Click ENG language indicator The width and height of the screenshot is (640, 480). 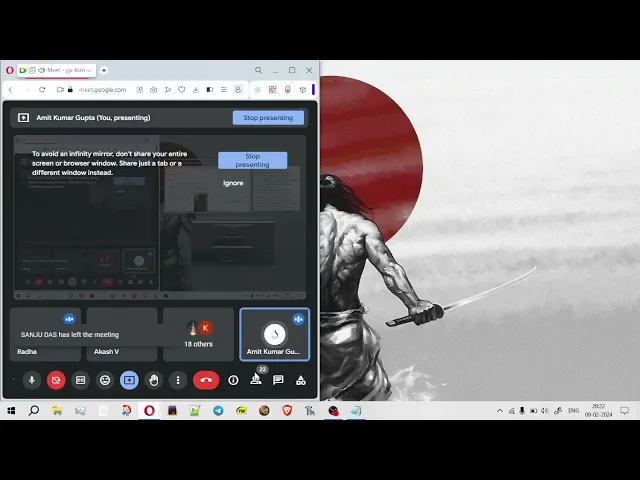[x=573, y=411]
